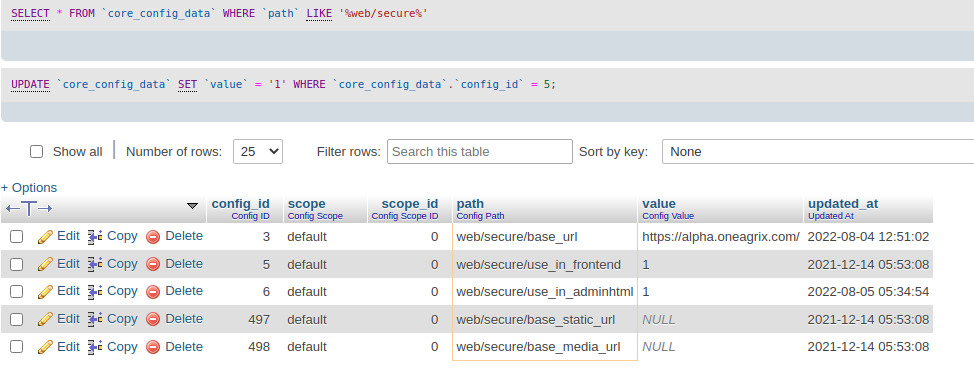This screenshot has height=378, width=974.
Task: Click copy icon in web/secure/base_url row
Action: [x=95, y=236]
